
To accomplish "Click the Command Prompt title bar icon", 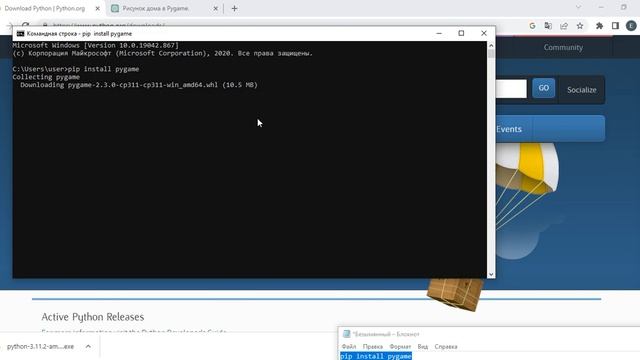I will [20, 33].
